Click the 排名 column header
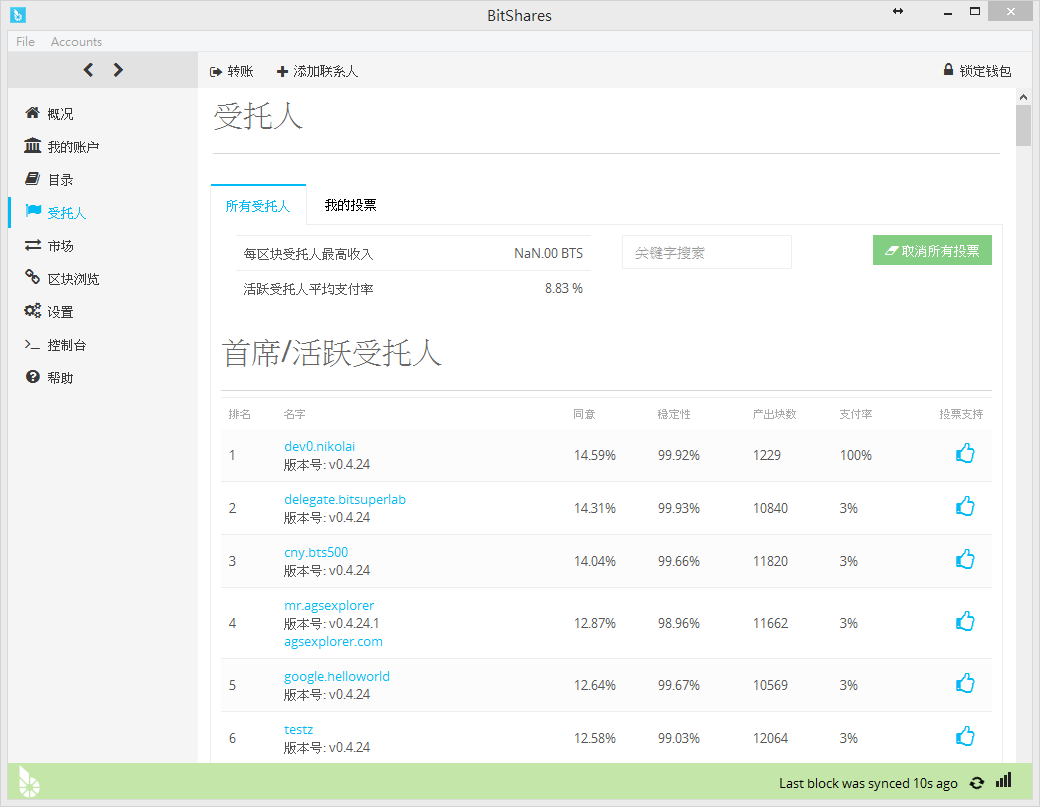Viewport: 1040px width, 807px height. click(x=239, y=414)
